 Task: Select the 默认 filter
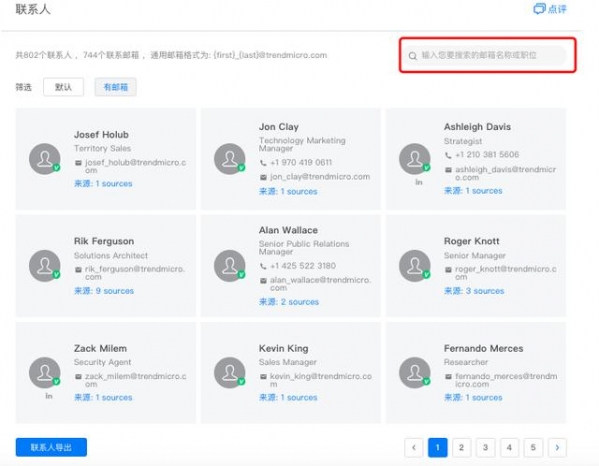63,87
